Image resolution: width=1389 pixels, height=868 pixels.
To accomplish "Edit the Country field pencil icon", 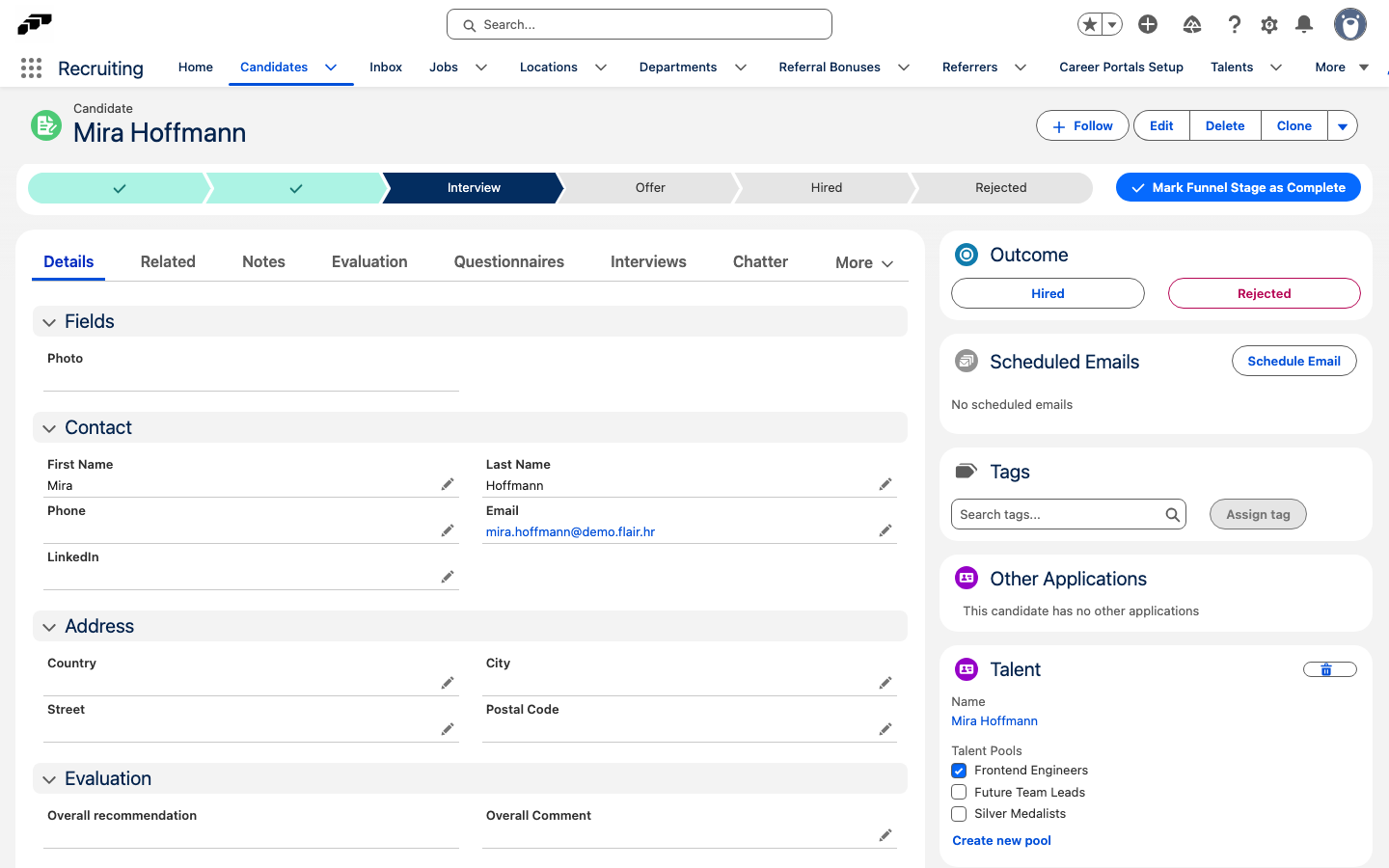I will click(x=448, y=683).
